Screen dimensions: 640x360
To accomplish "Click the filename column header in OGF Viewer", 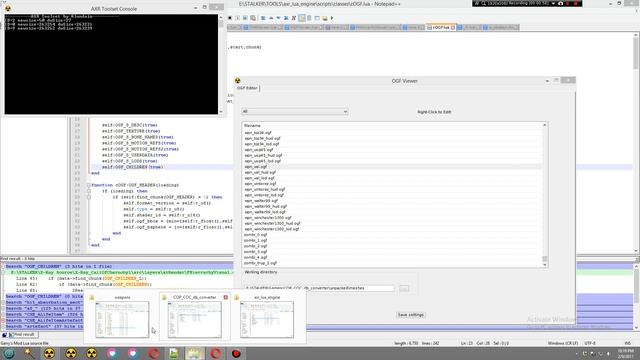I will [392, 126].
